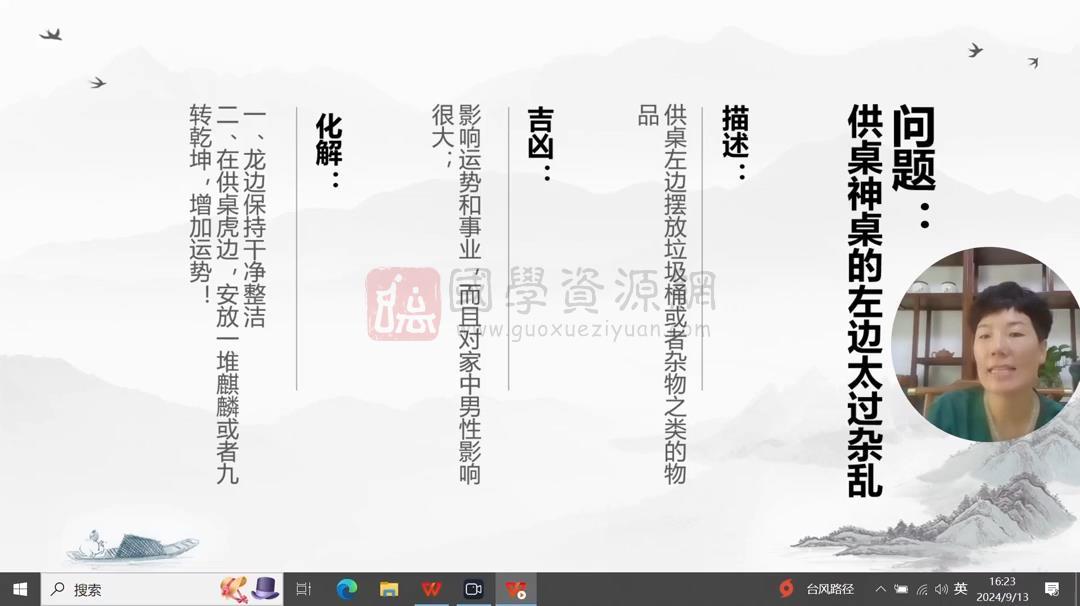Image resolution: width=1080 pixels, height=606 pixels.
Task: Open Task View from the taskbar
Action: click(x=304, y=590)
